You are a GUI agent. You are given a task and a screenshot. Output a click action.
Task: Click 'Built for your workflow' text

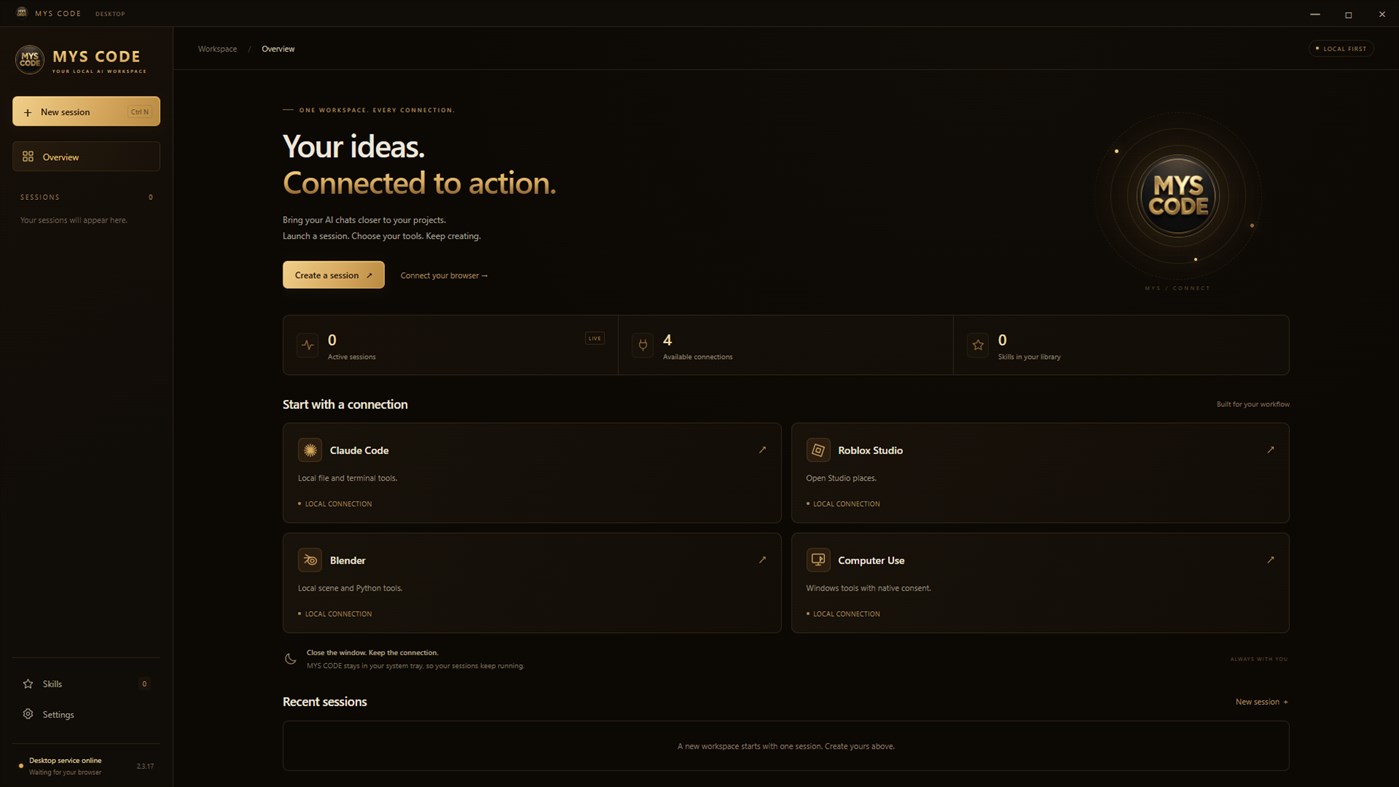(1253, 404)
